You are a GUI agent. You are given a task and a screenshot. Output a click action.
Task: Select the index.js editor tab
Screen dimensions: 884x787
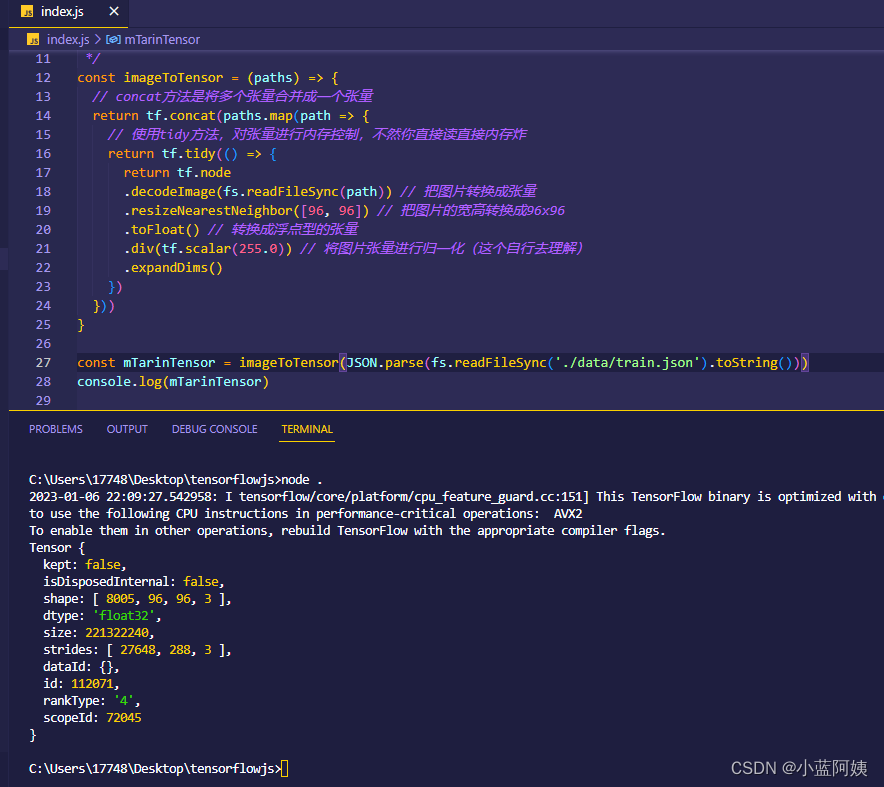click(x=68, y=12)
